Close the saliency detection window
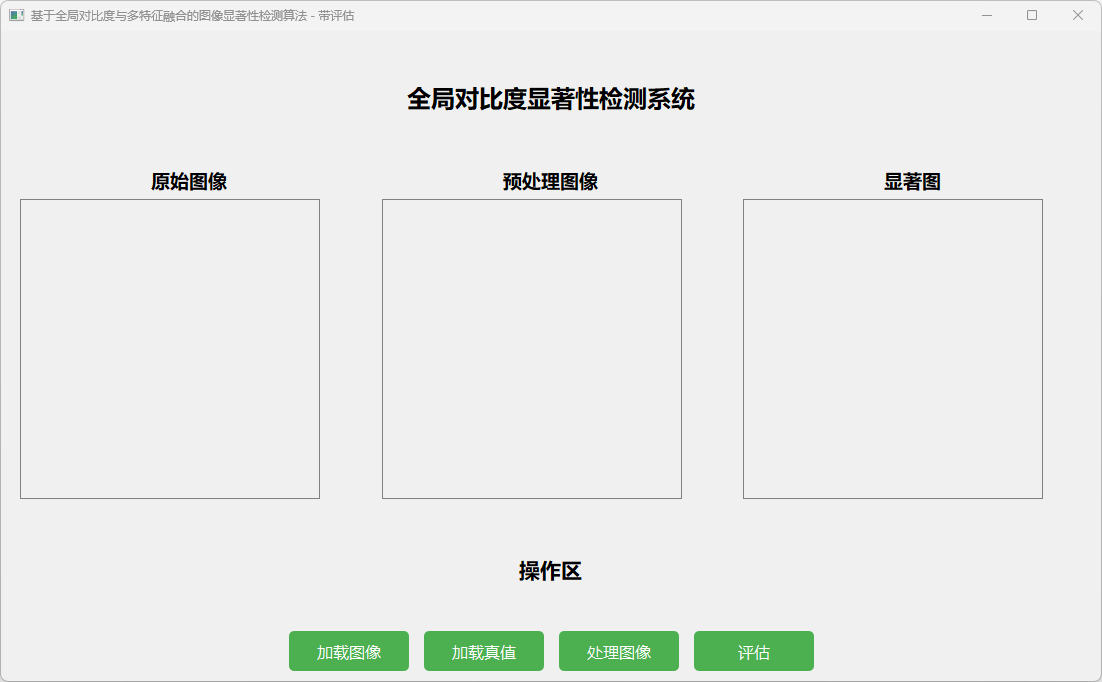The image size is (1102, 682). pos(1077,16)
